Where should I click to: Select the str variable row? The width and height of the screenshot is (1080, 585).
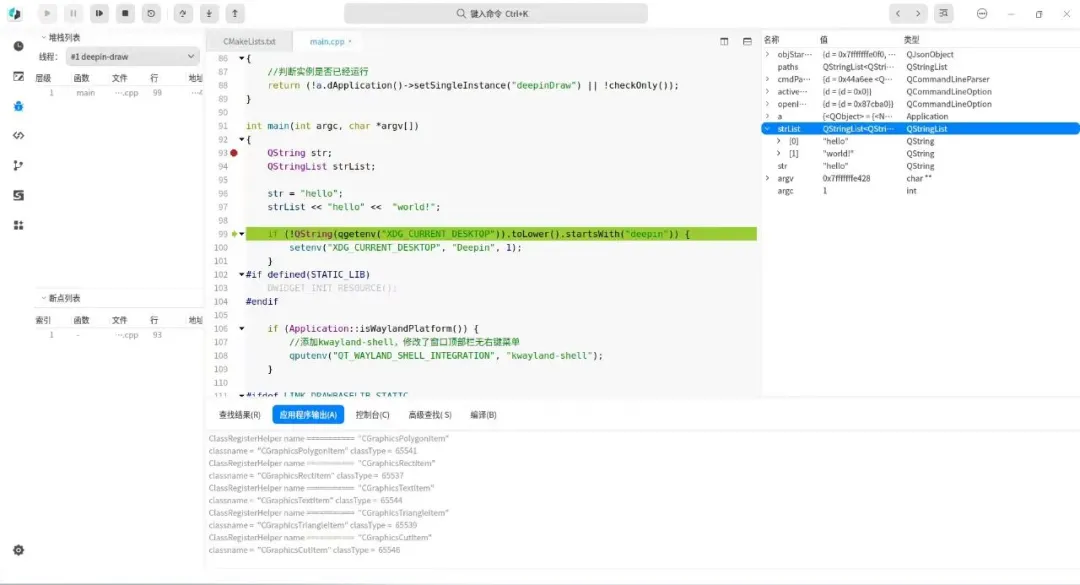click(920, 166)
